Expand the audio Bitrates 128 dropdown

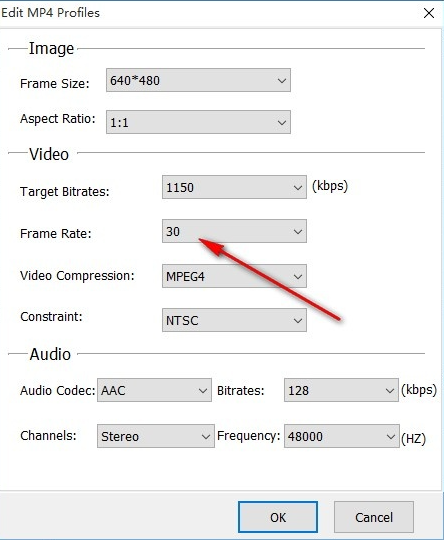[341, 390]
